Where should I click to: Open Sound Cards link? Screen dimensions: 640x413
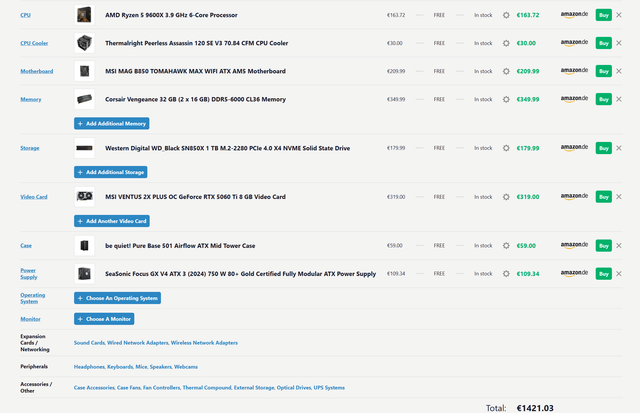click(x=89, y=343)
